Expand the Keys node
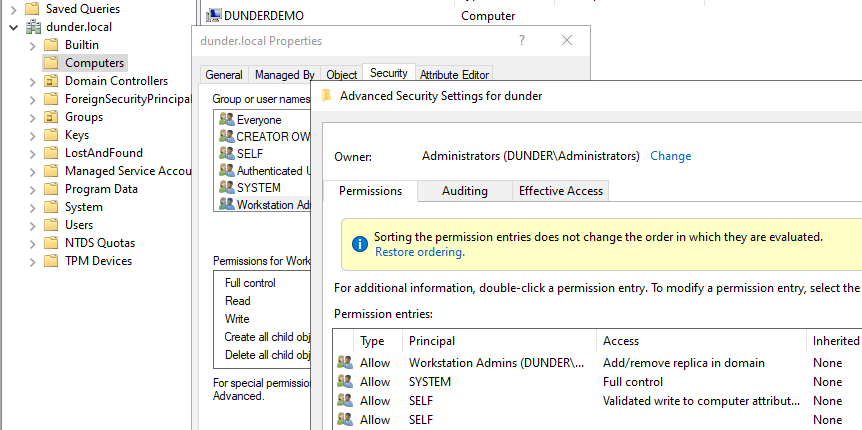The width and height of the screenshot is (862, 430). [33, 135]
